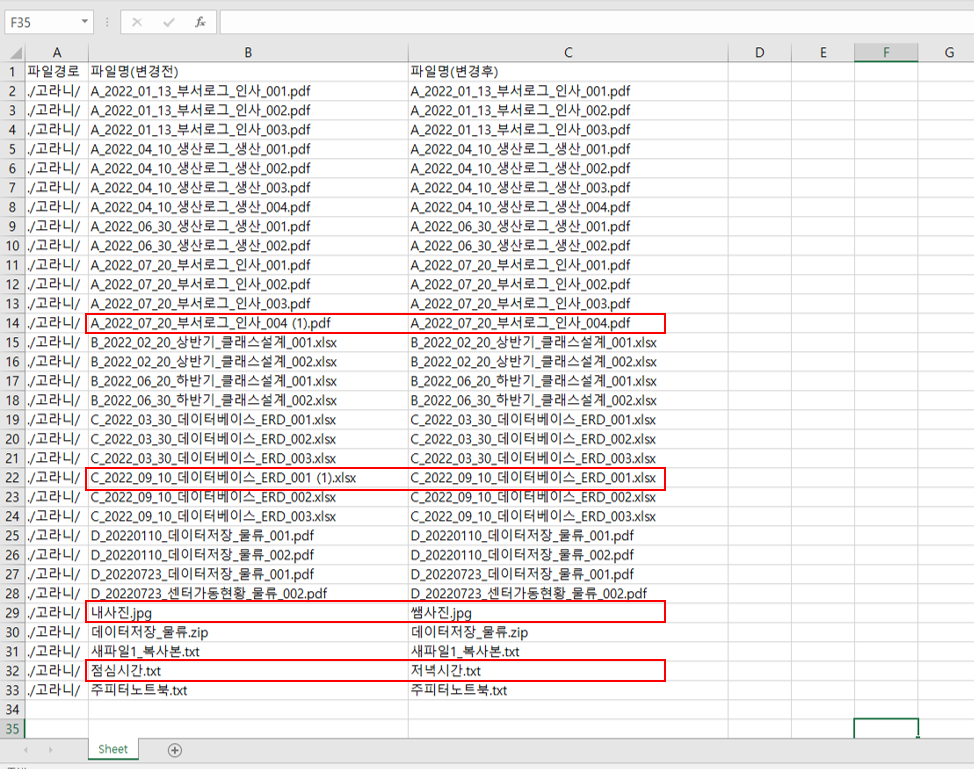Click cell C1 '파일명(변경후)'
Viewport: 974px width, 769px height.
(568, 71)
